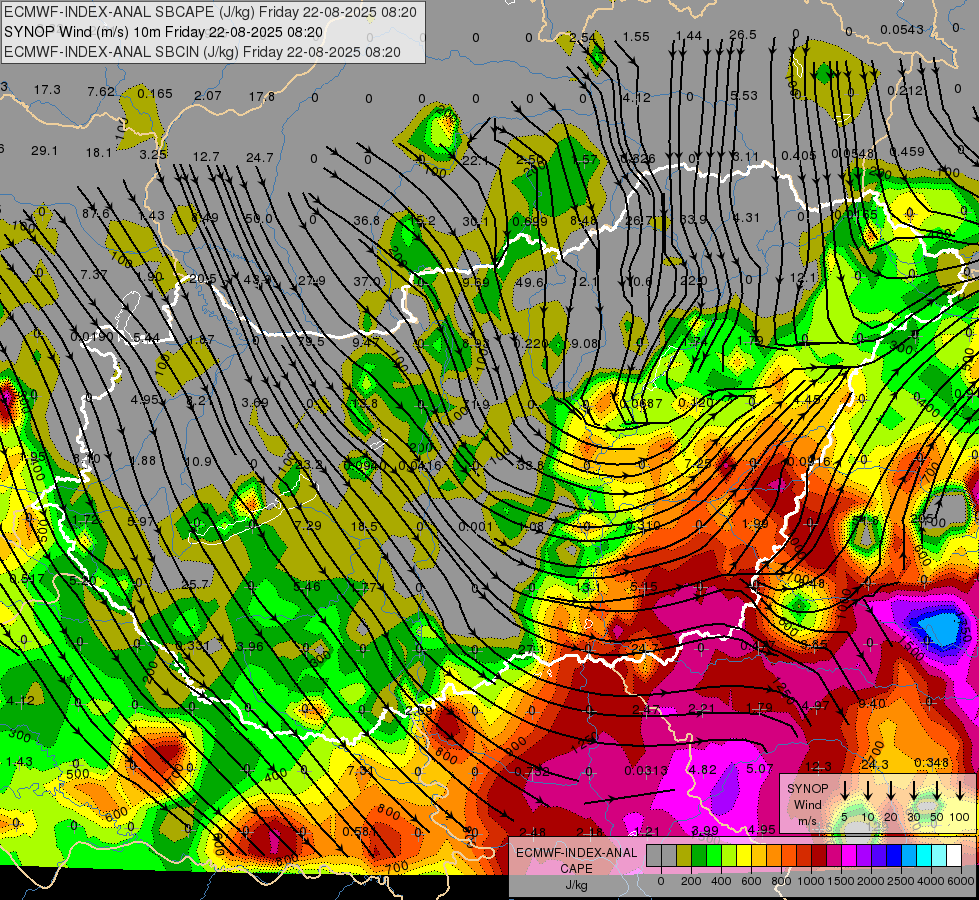Click the 6000 tick label on CAPE scale
Viewport: 979px width, 900px height.
(961, 881)
